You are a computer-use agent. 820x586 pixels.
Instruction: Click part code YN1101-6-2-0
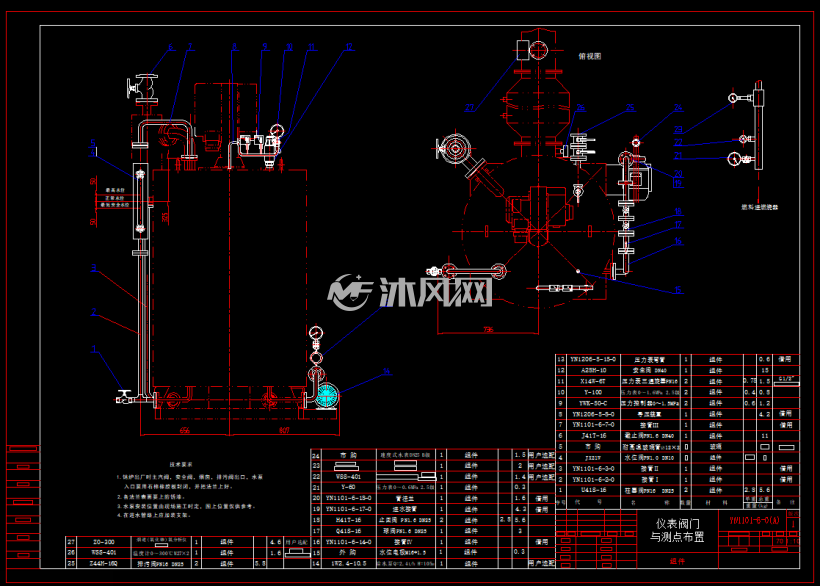[593, 479]
